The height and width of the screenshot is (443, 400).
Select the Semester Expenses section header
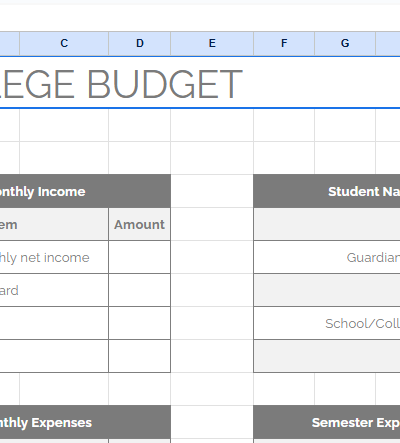point(327,422)
